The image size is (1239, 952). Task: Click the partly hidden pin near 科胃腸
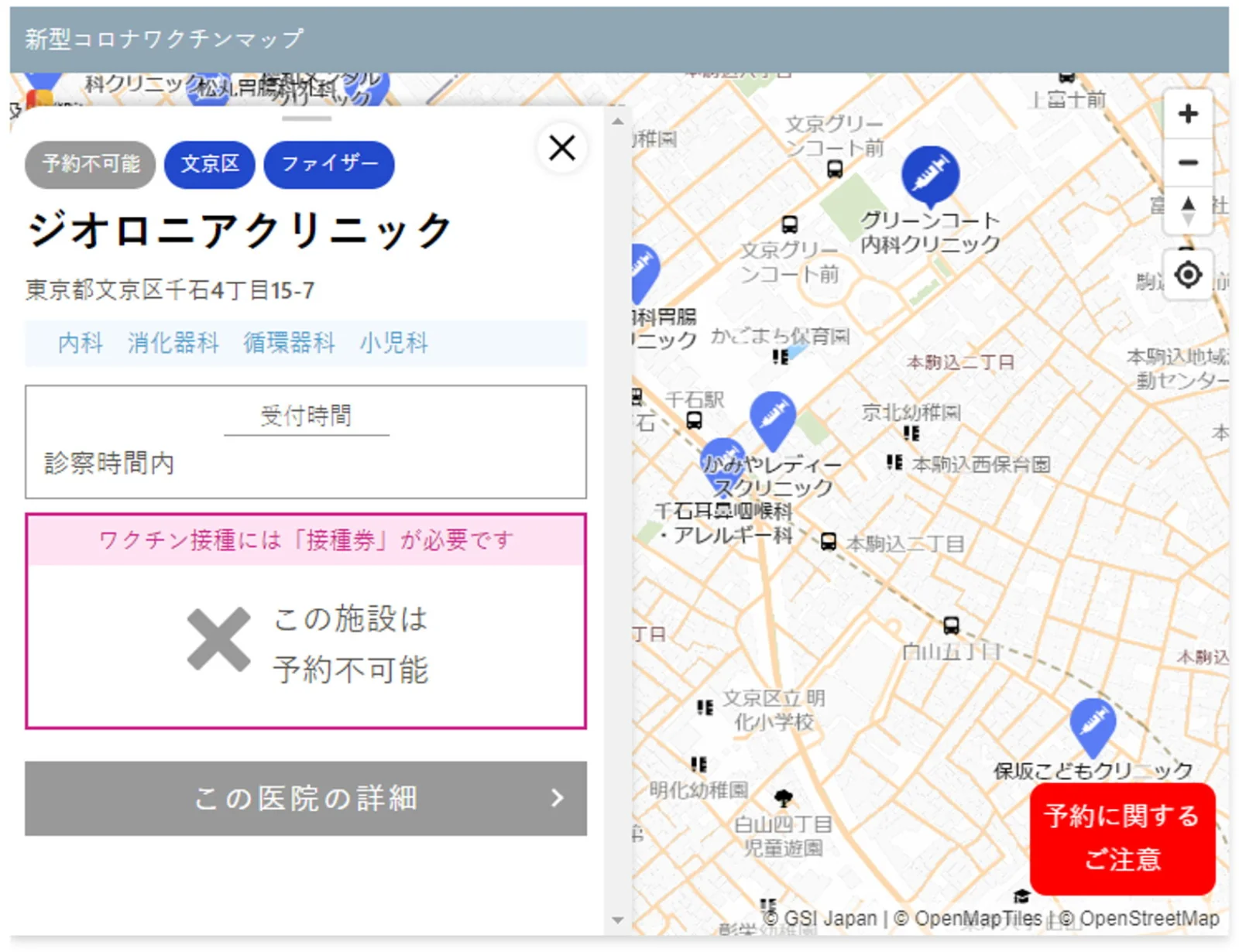[644, 272]
